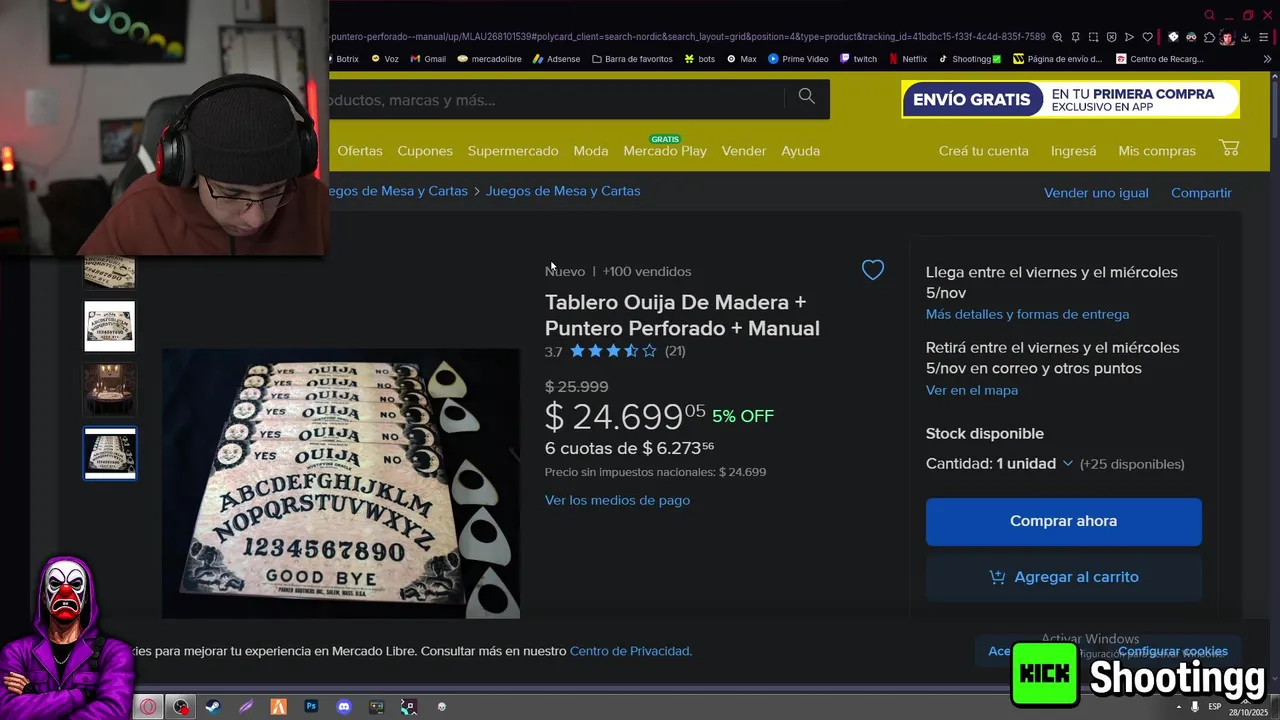Open the browser profile avatar
Screen dimensions: 1280x720
pyautogui.click(x=1227, y=37)
